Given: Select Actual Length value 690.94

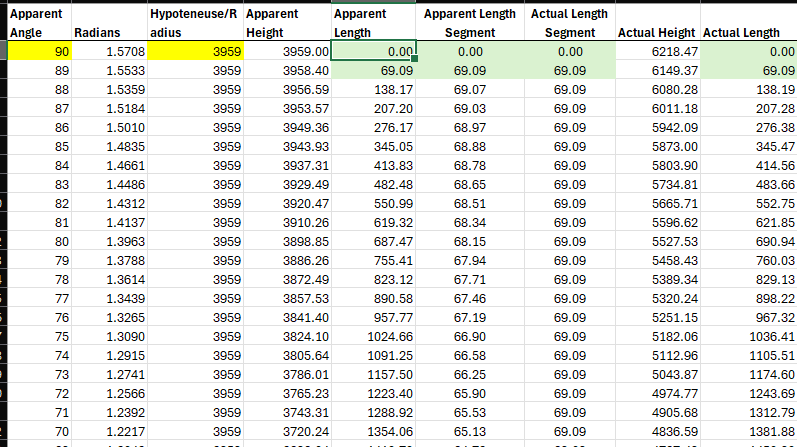Looking at the screenshot, I should tap(749, 241).
